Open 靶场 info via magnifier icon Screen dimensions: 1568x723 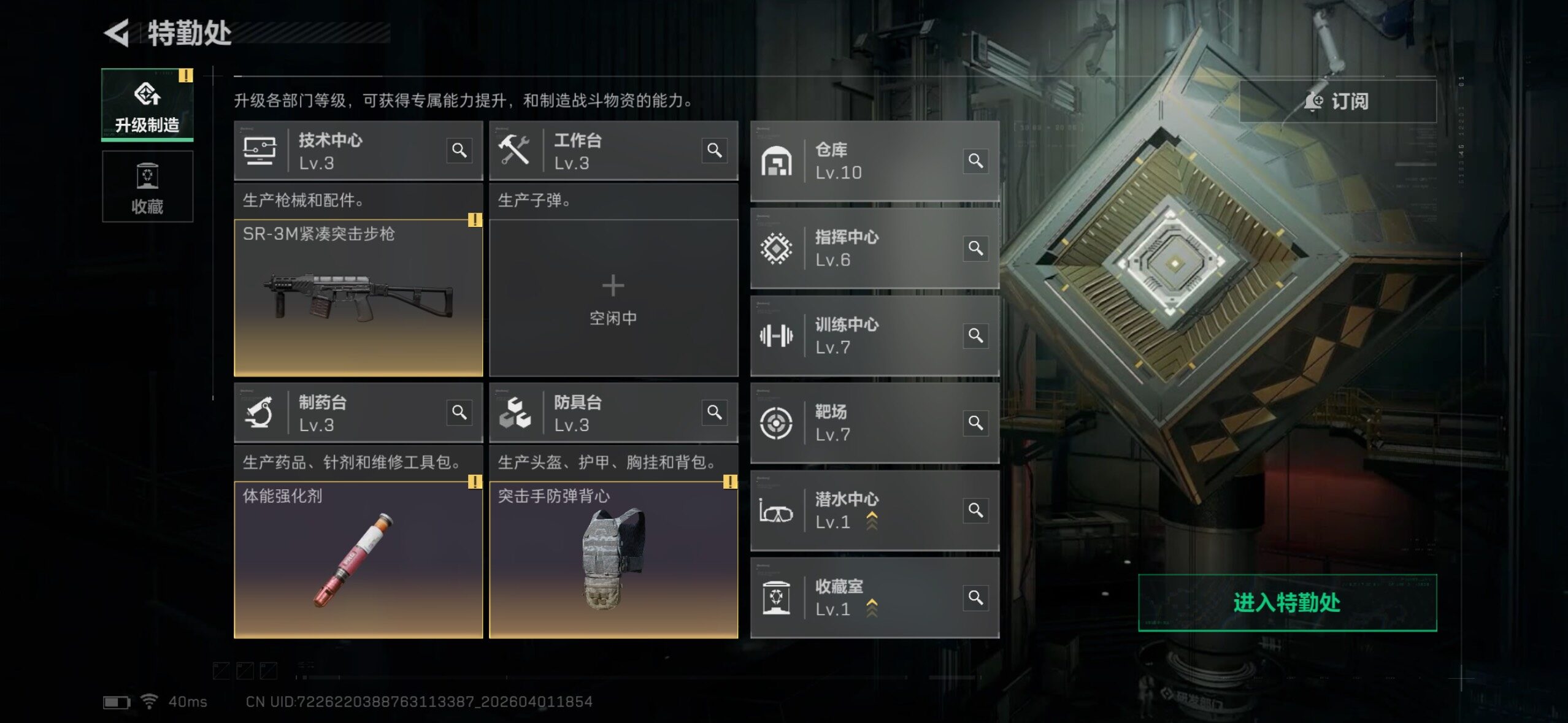coord(975,423)
